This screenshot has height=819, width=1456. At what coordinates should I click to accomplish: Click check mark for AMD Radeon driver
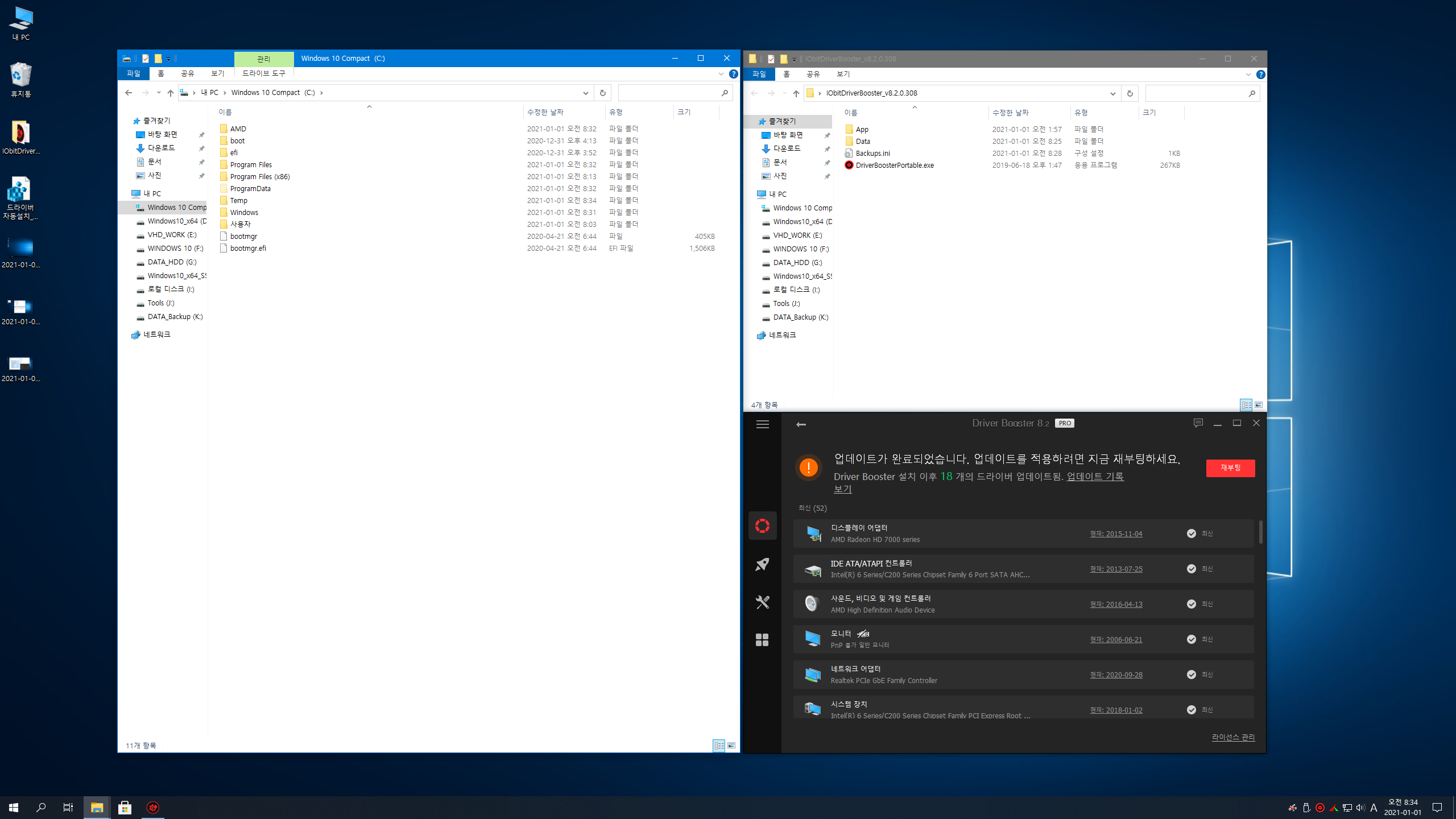[x=1191, y=533]
